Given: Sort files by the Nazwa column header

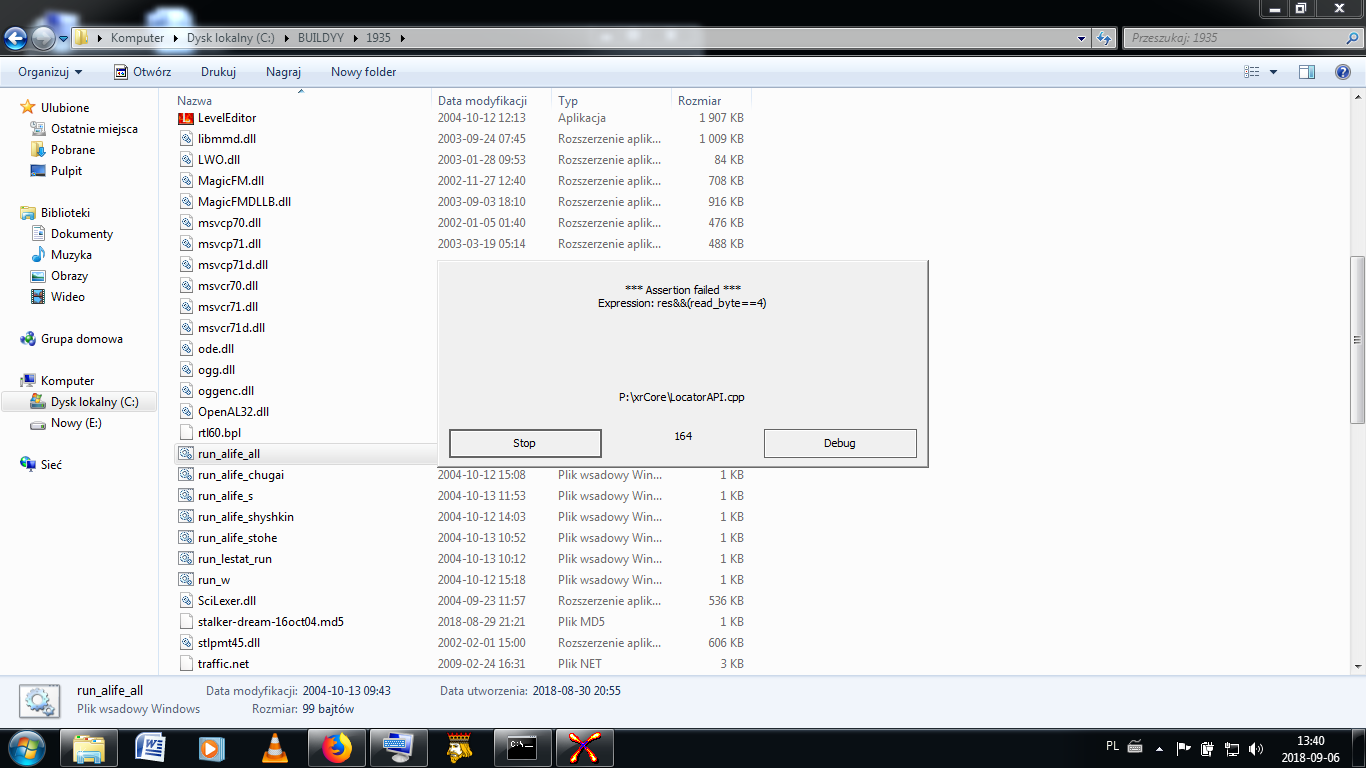Looking at the screenshot, I should click(x=195, y=101).
